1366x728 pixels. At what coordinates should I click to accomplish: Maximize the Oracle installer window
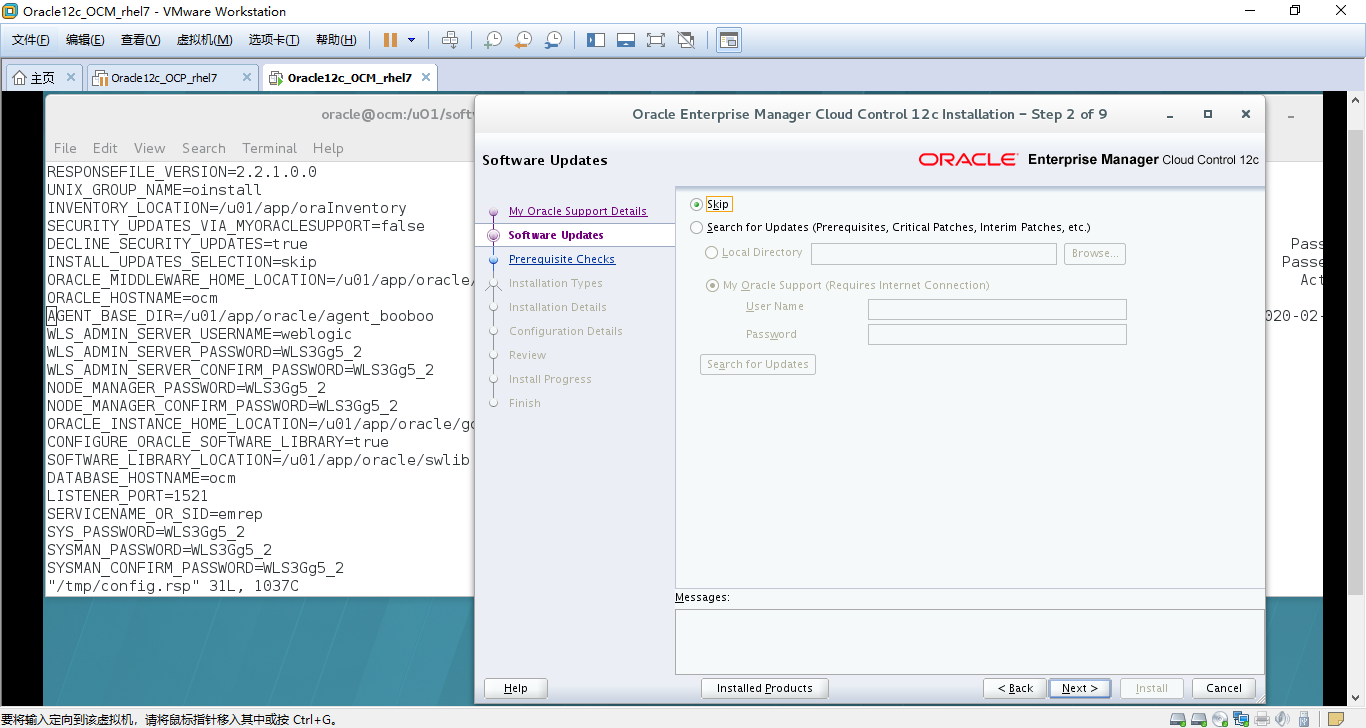(x=1208, y=114)
